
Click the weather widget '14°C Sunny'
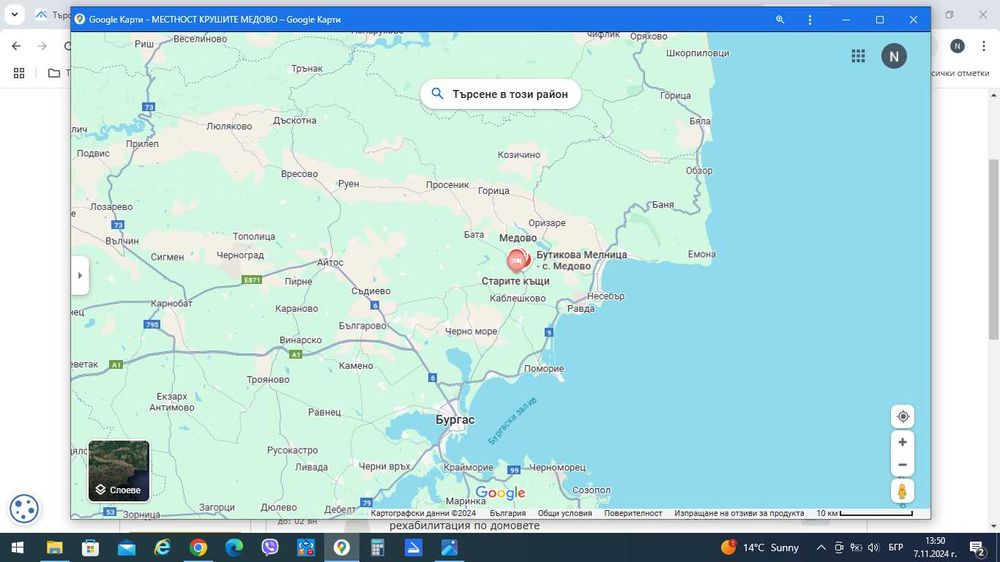coord(760,547)
